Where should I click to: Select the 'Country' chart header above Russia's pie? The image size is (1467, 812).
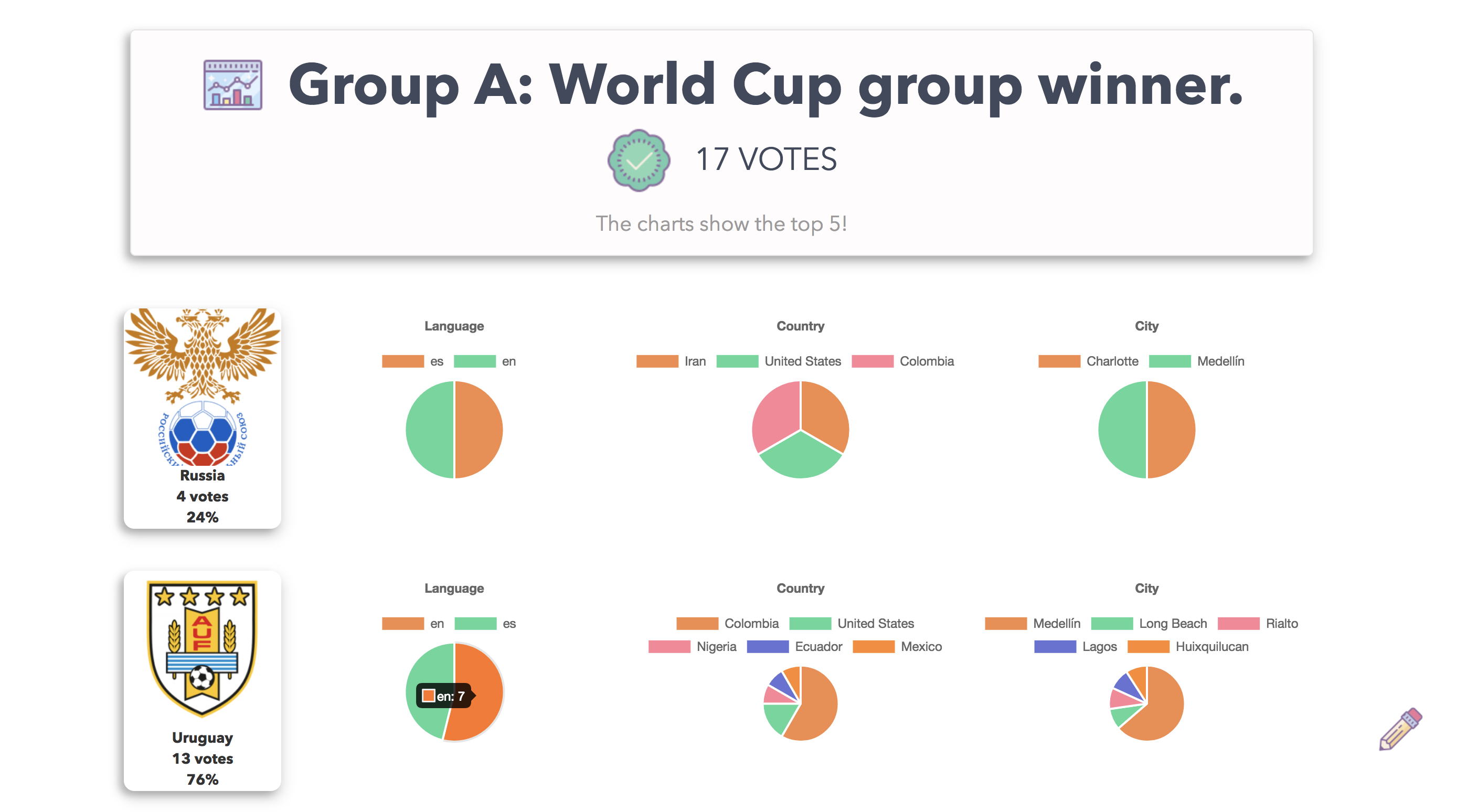[800, 326]
